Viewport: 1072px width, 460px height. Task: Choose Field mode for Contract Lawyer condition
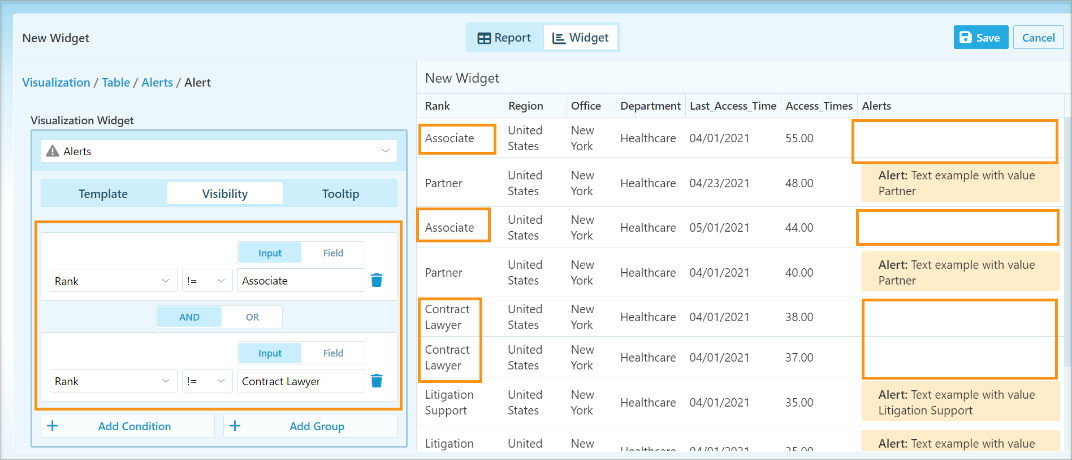click(333, 353)
